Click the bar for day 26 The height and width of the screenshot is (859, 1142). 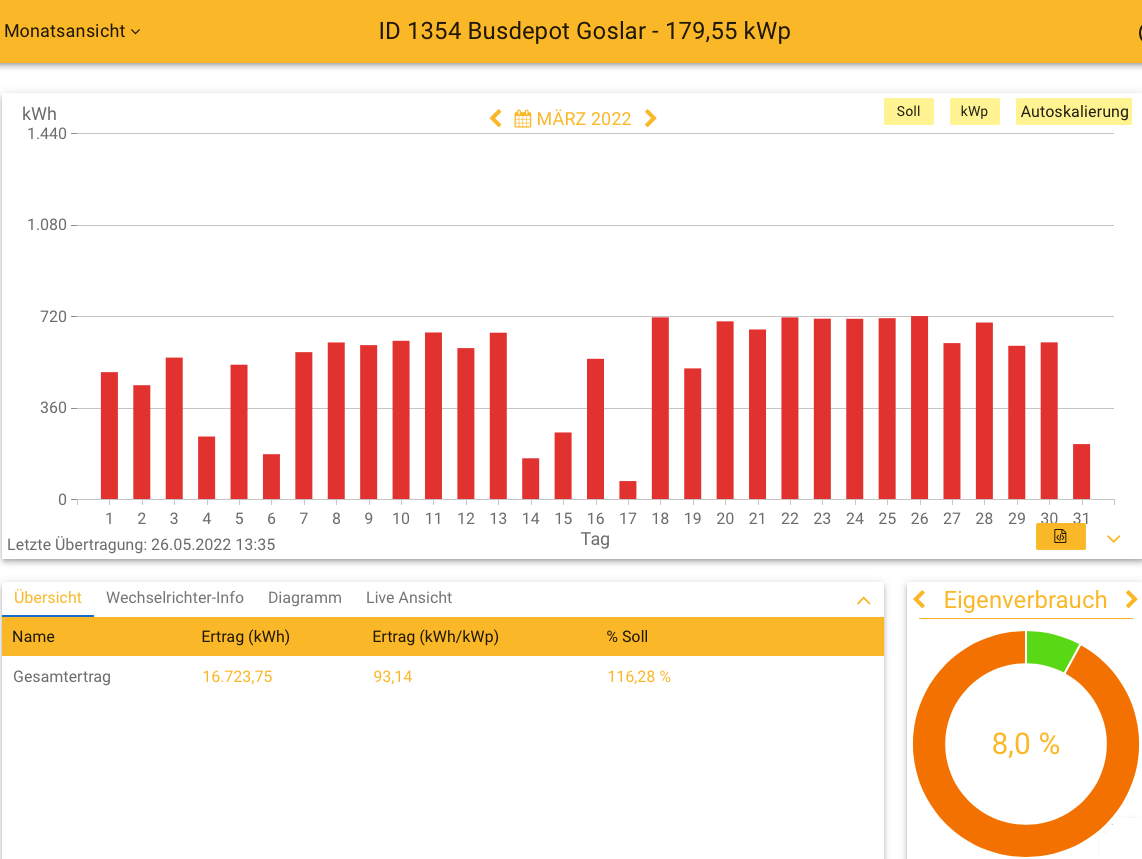click(x=919, y=408)
